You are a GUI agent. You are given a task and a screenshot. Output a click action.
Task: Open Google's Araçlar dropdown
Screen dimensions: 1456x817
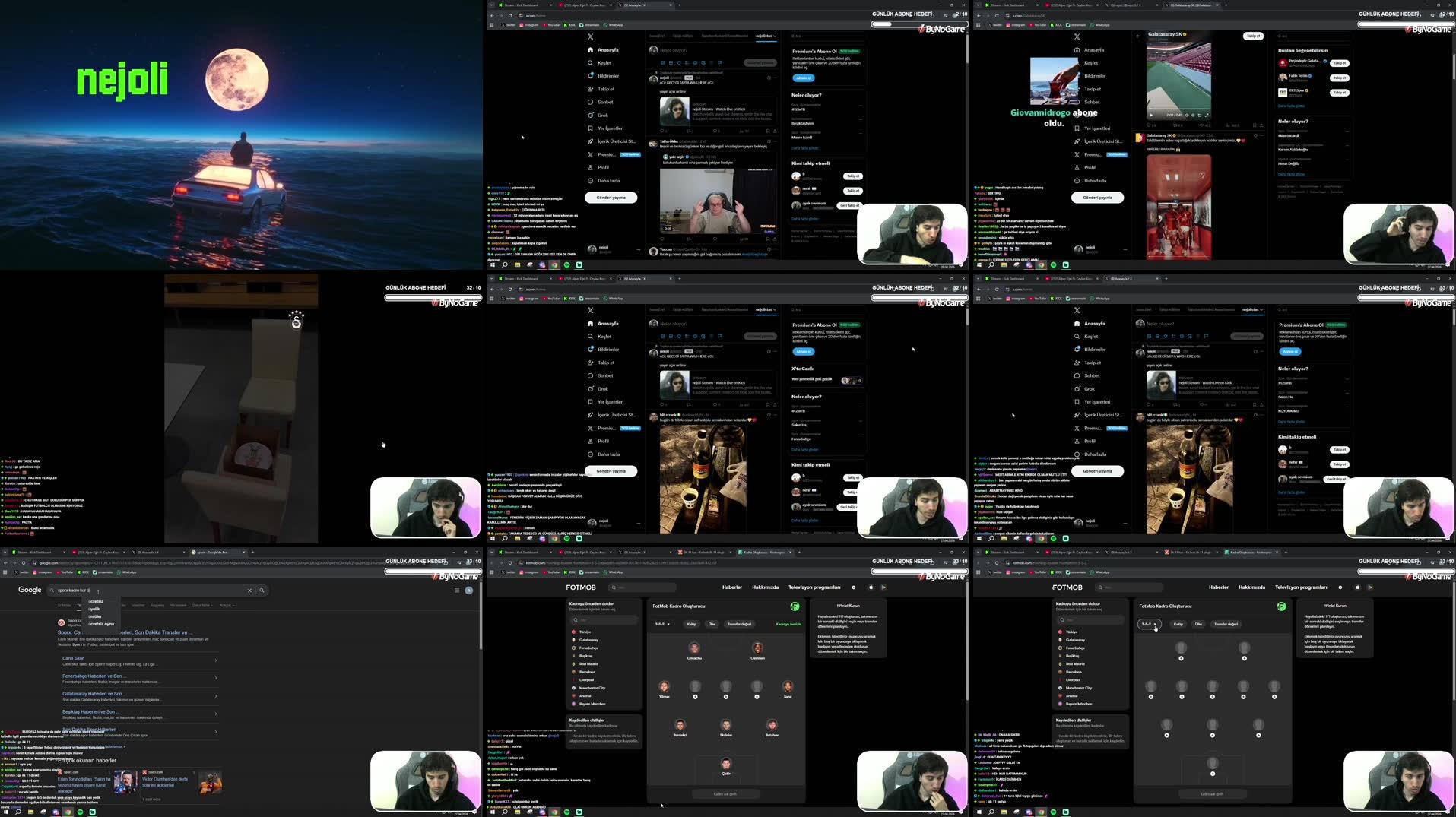tap(227, 606)
